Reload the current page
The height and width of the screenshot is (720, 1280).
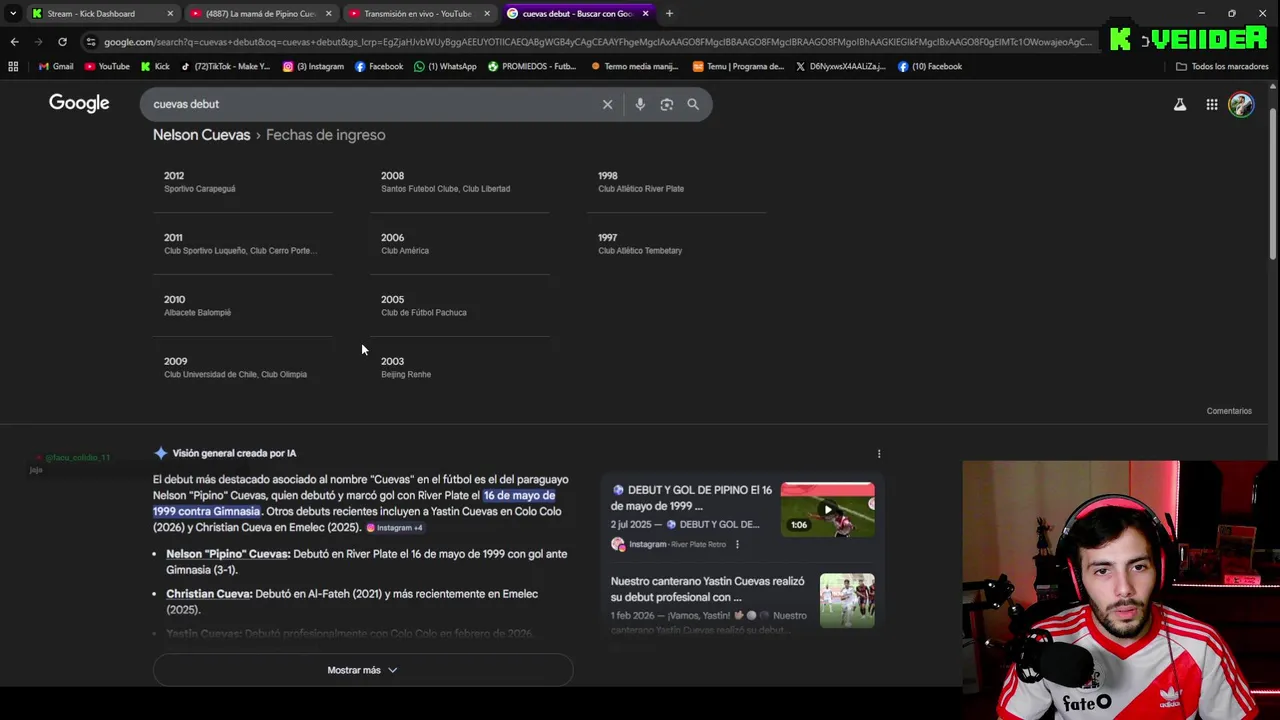[x=62, y=42]
